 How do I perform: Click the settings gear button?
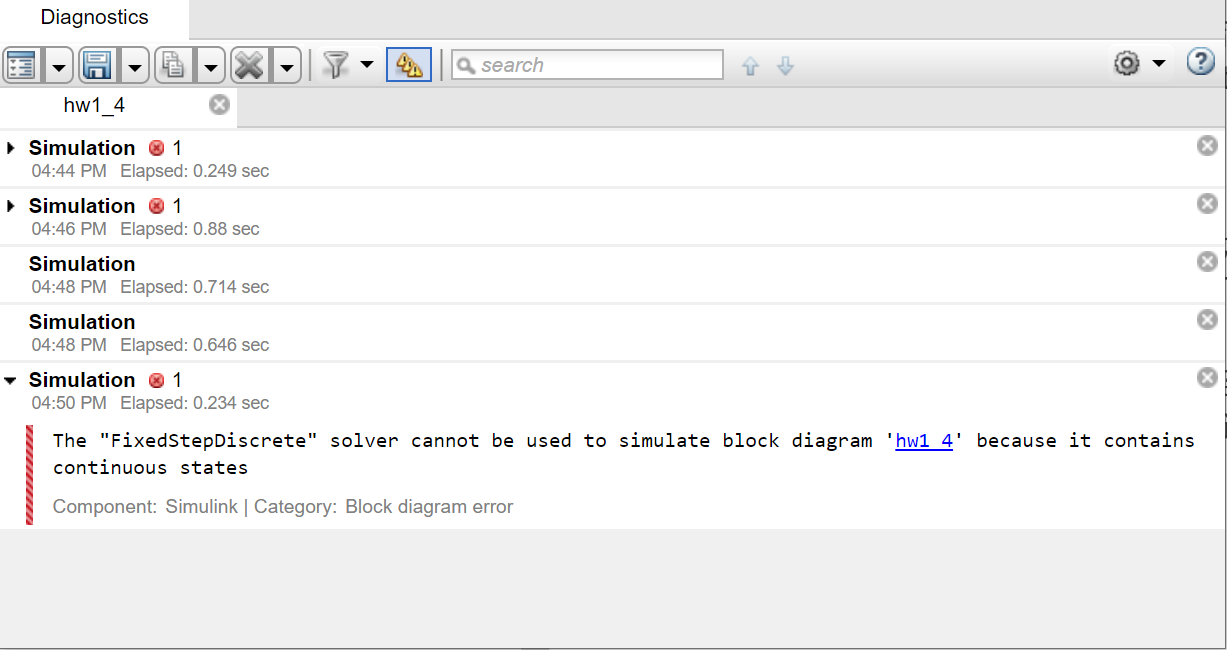click(x=1127, y=61)
